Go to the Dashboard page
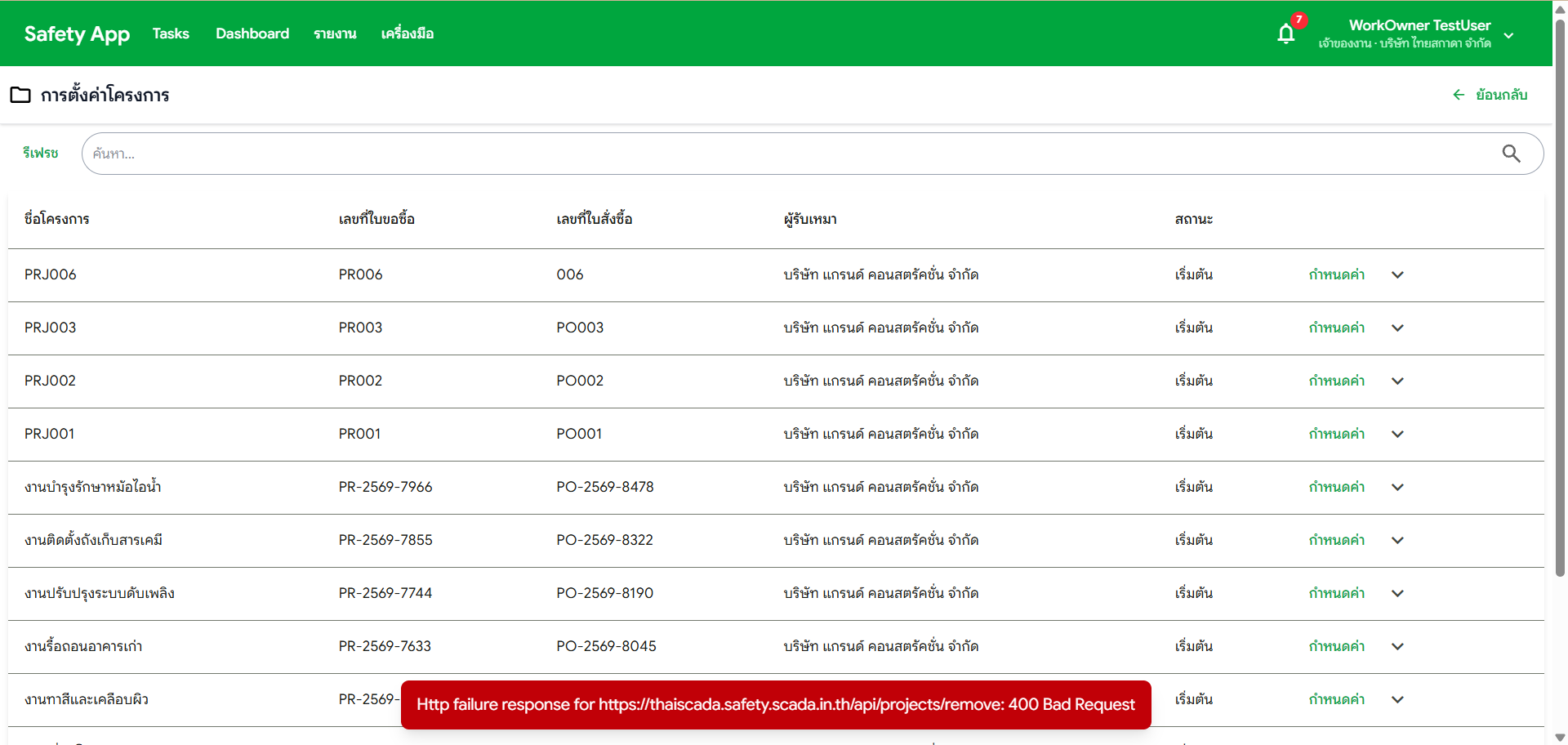Viewport: 1568px width, 745px height. click(252, 33)
